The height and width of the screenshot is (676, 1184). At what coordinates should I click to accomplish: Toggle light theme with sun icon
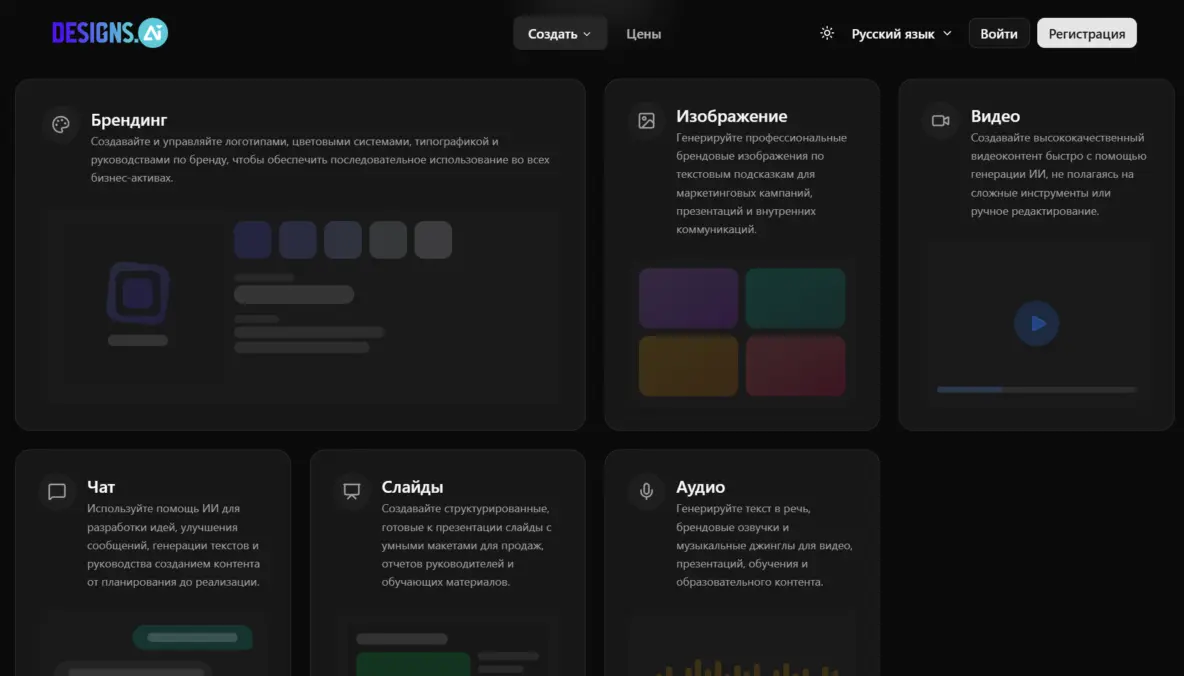point(827,33)
